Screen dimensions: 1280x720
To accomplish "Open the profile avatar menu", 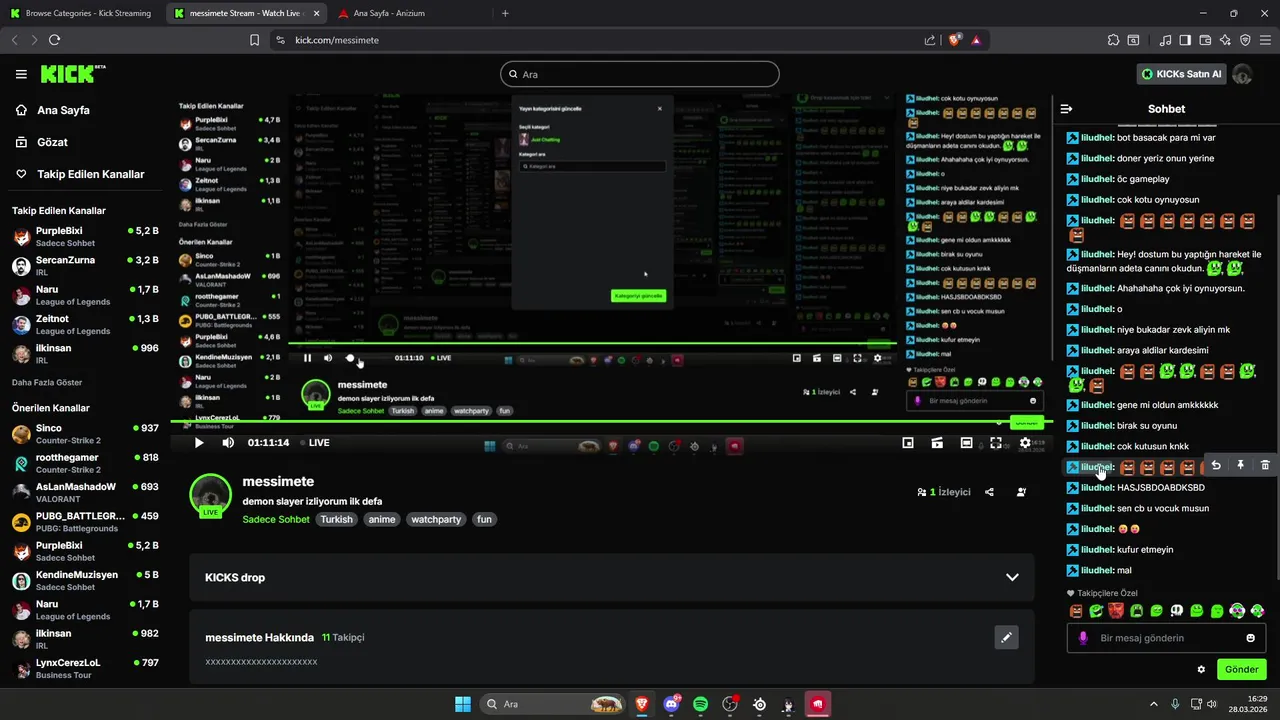I will 1243,74.
